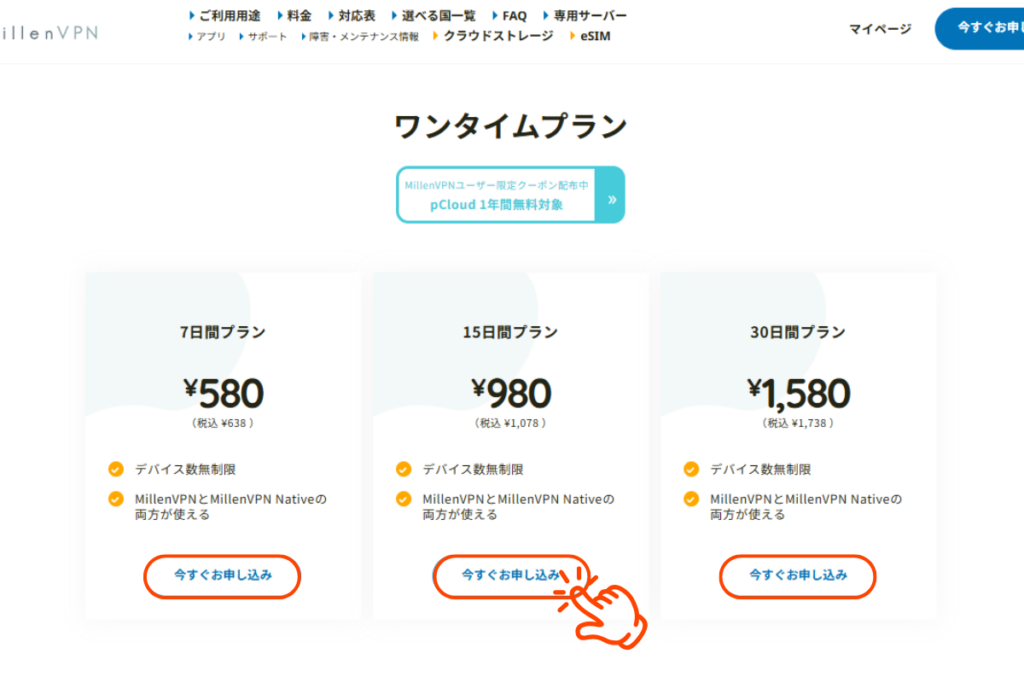Apply for the 30日間プラン
The image size is (1024, 683).
[x=798, y=576]
